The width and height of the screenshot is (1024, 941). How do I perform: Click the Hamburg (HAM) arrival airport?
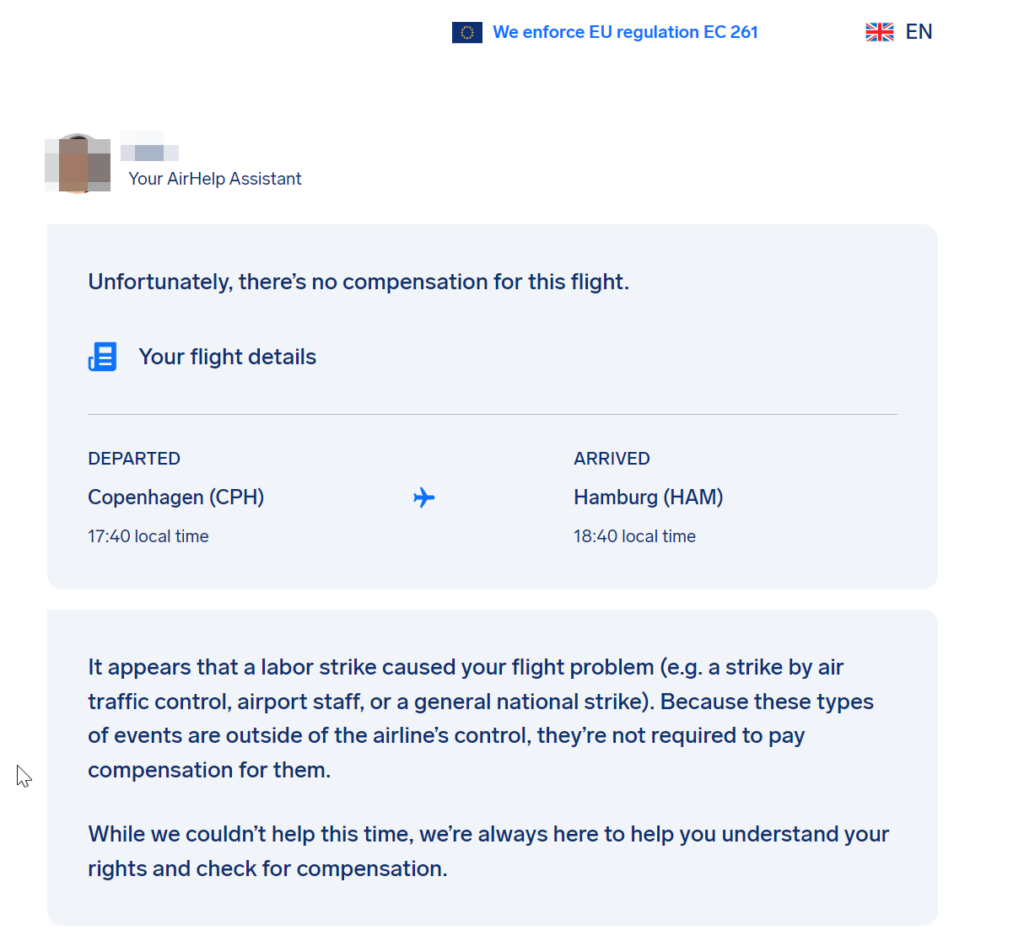[x=648, y=498]
